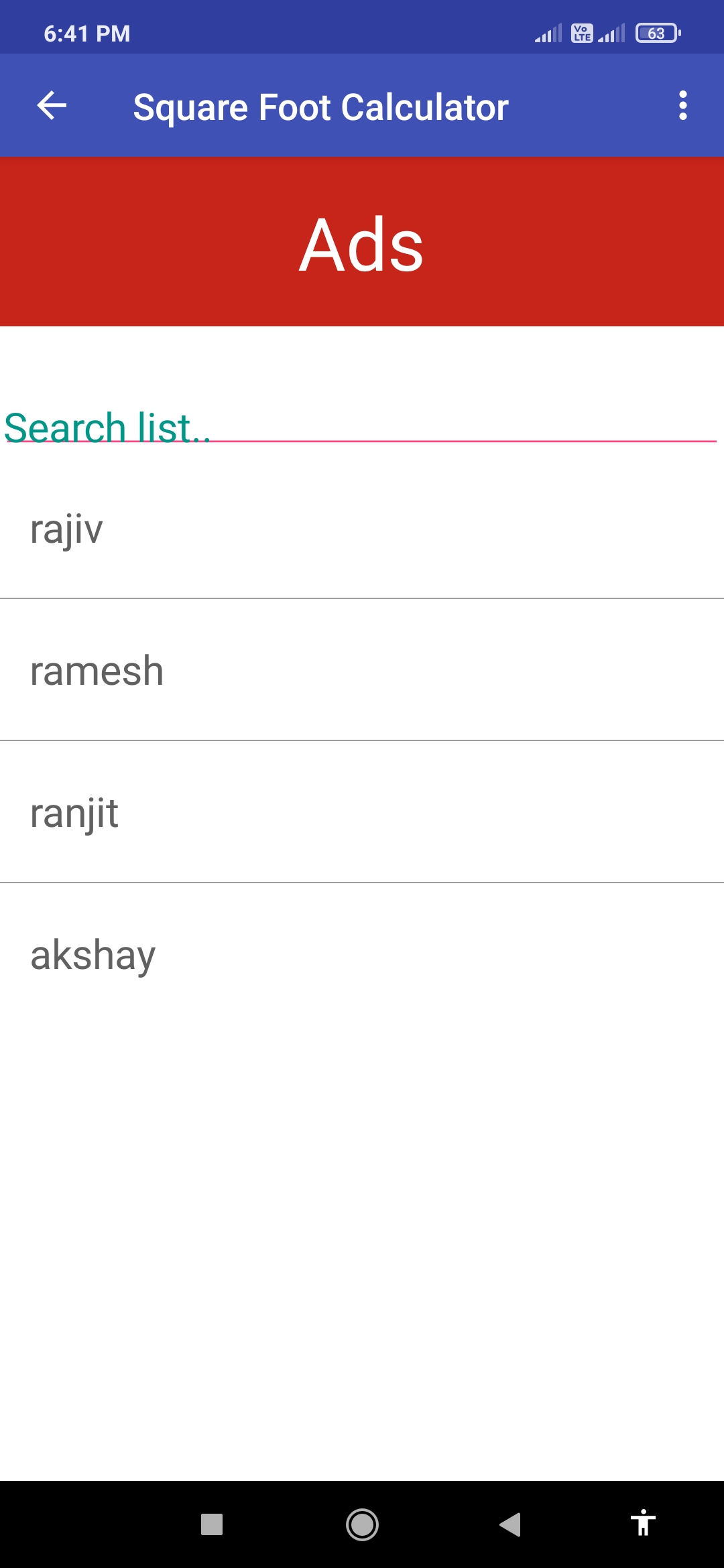Image resolution: width=724 pixels, height=1568 pixels.
Task: Open the three-dot overflow menu
Action: tap(682, 106)
